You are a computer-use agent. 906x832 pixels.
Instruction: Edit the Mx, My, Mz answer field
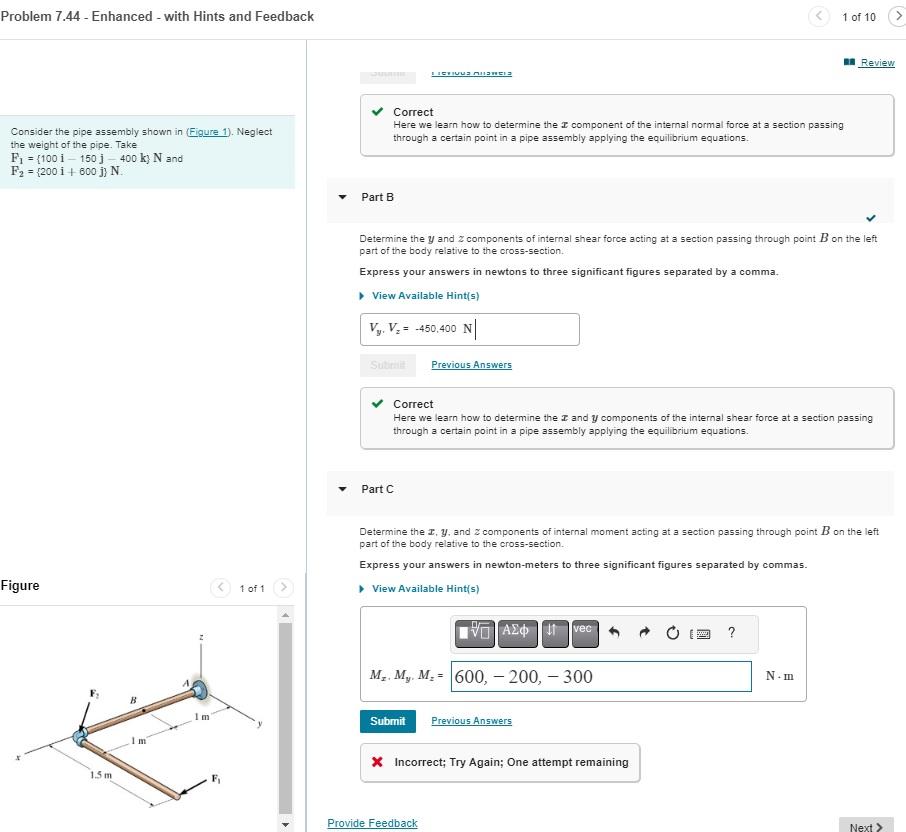(600, 676)
